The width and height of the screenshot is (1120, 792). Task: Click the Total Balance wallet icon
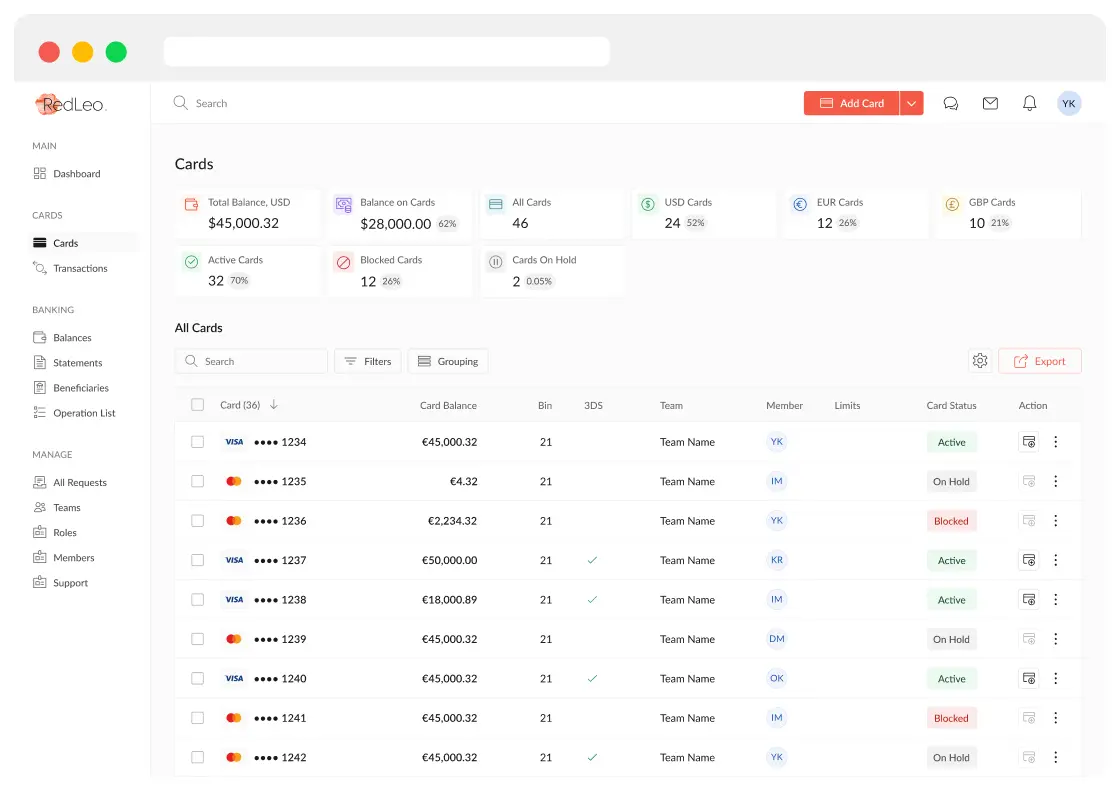[191, 204]
